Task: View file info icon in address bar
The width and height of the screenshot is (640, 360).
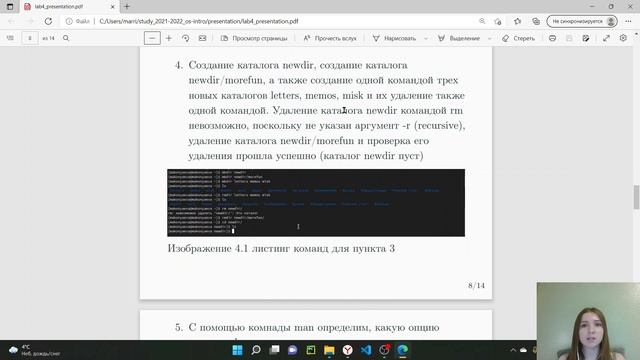Action: pyautogui.click(x=69, y=21)
